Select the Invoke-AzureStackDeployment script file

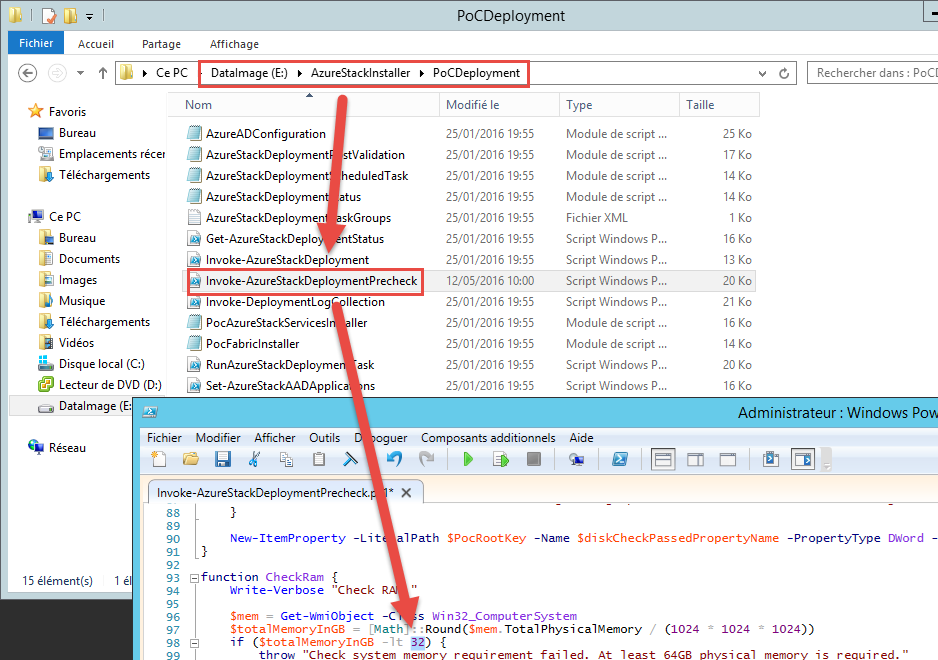[x=287, y=260]
